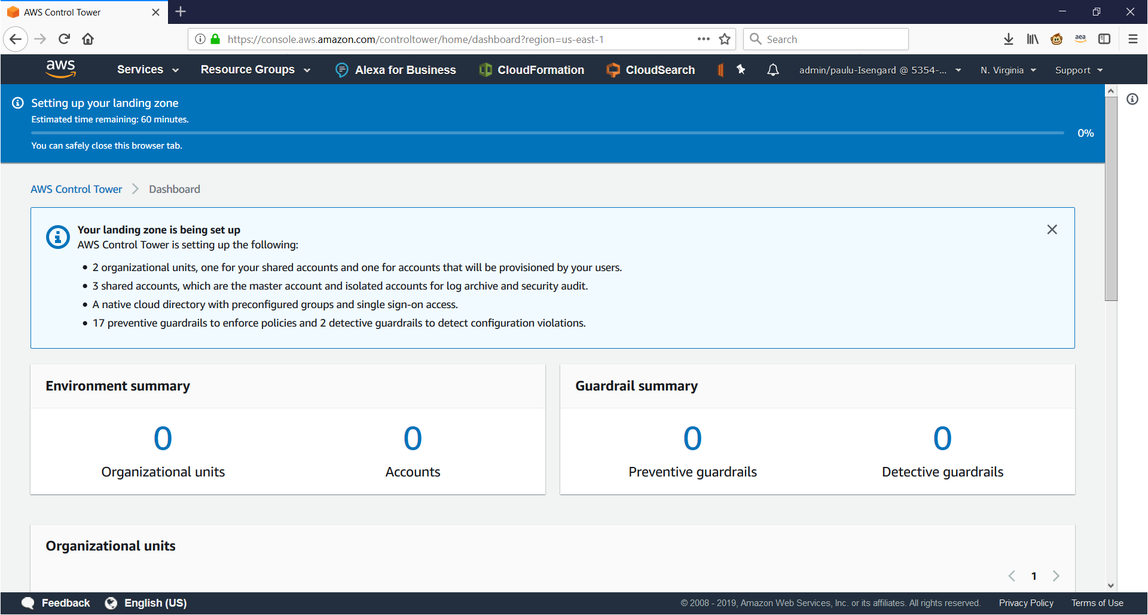This screenshot has height=615, width=1148.
Task: Click the speech bubble Feedback icon
Action: pyautogui.click(x=28, y=603)
